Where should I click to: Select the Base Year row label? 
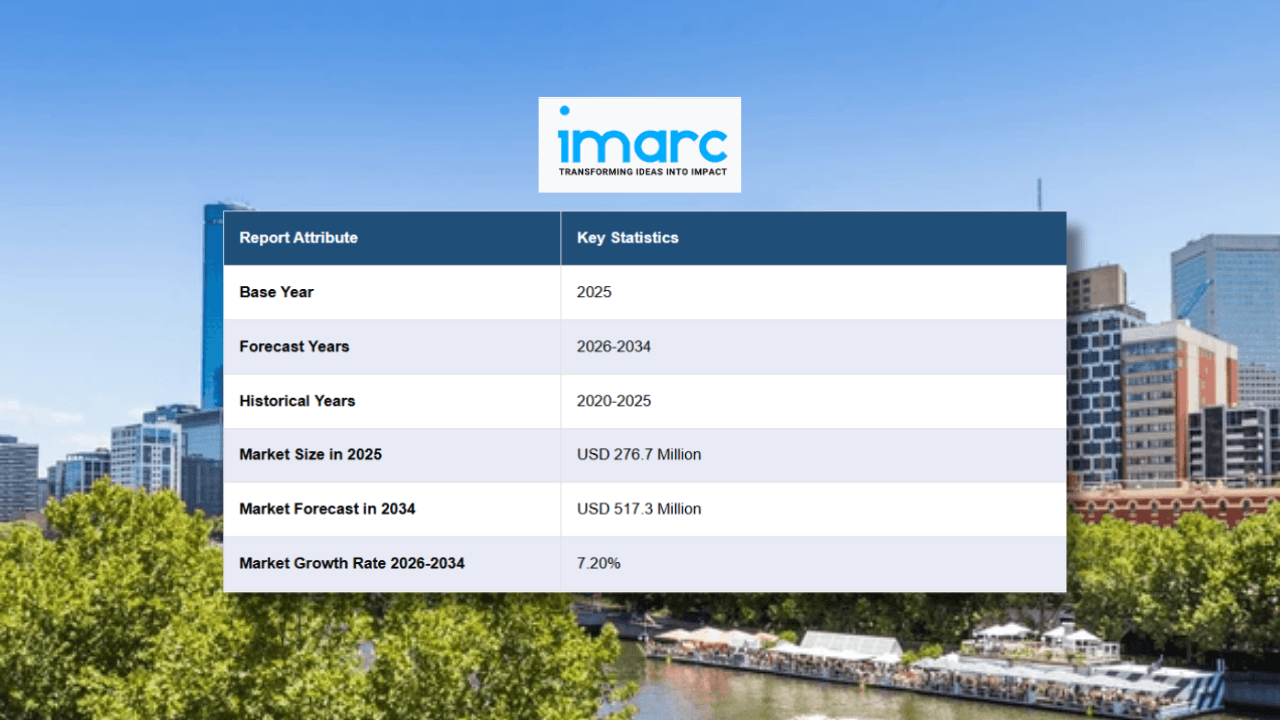[x=276, y=291]
